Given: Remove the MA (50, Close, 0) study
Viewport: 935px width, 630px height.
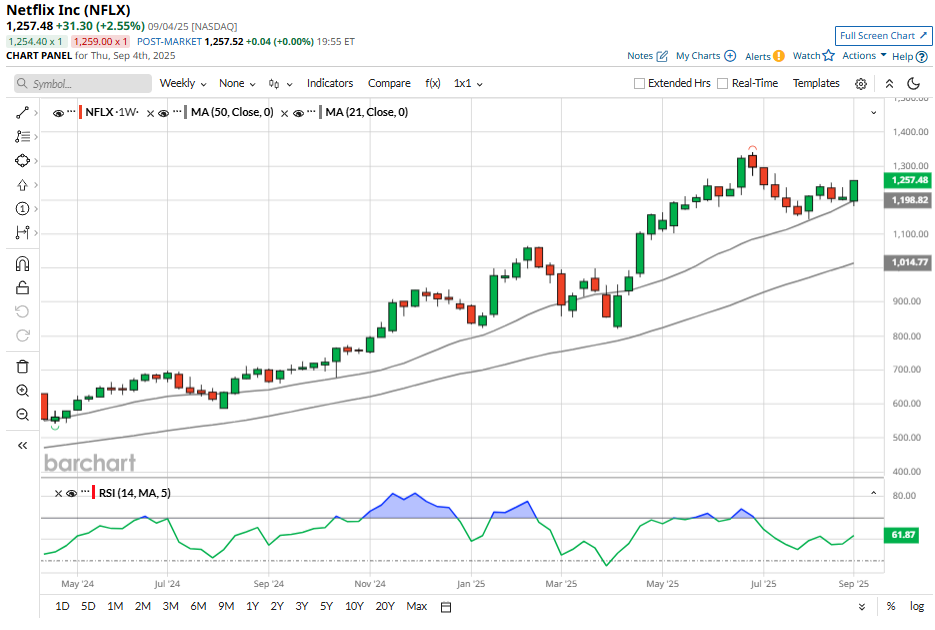Looking at the screenshot, I should coord(150,113).
